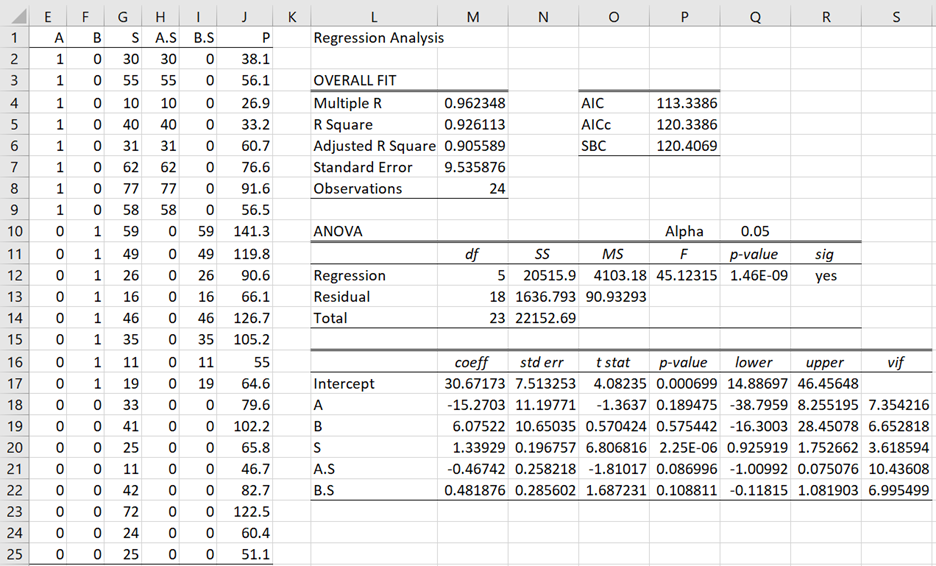936x566 pixels.
Task: Select coefficient for S, 1.33929
Action: click(x=473, y=448)
